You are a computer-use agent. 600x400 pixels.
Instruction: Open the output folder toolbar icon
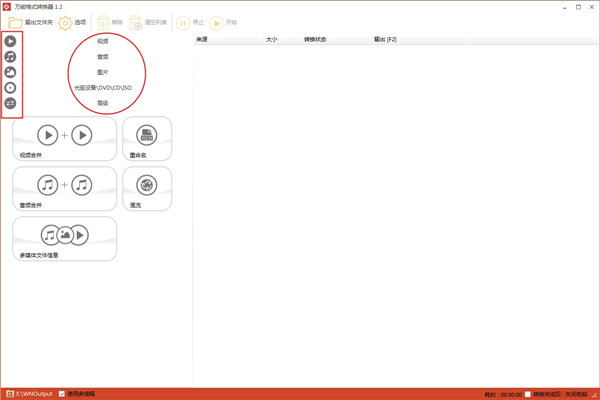[x=15, y=23]
